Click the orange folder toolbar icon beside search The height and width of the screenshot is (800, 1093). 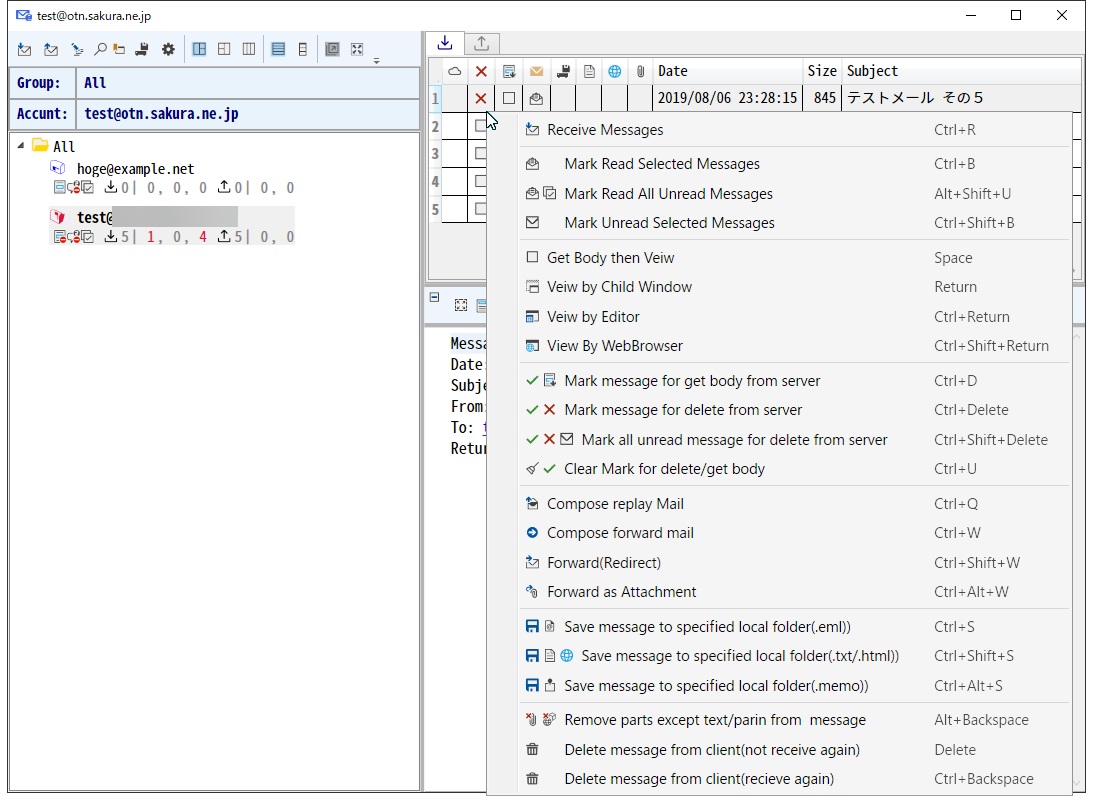119,49
